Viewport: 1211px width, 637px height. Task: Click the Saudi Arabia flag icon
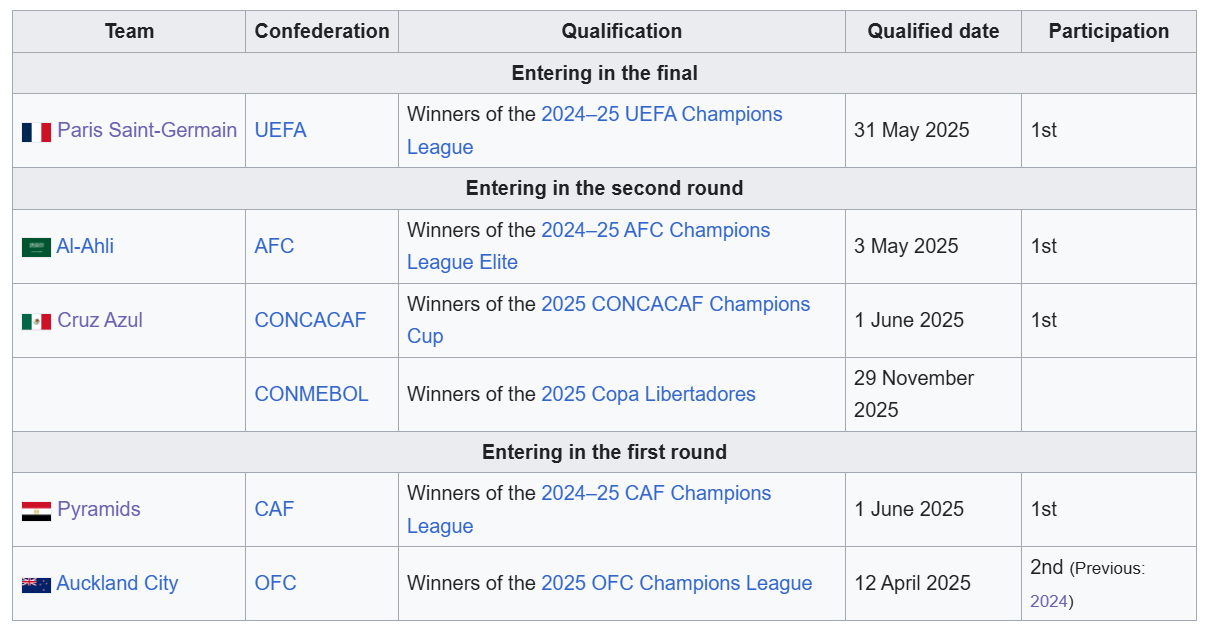[36, 247]
